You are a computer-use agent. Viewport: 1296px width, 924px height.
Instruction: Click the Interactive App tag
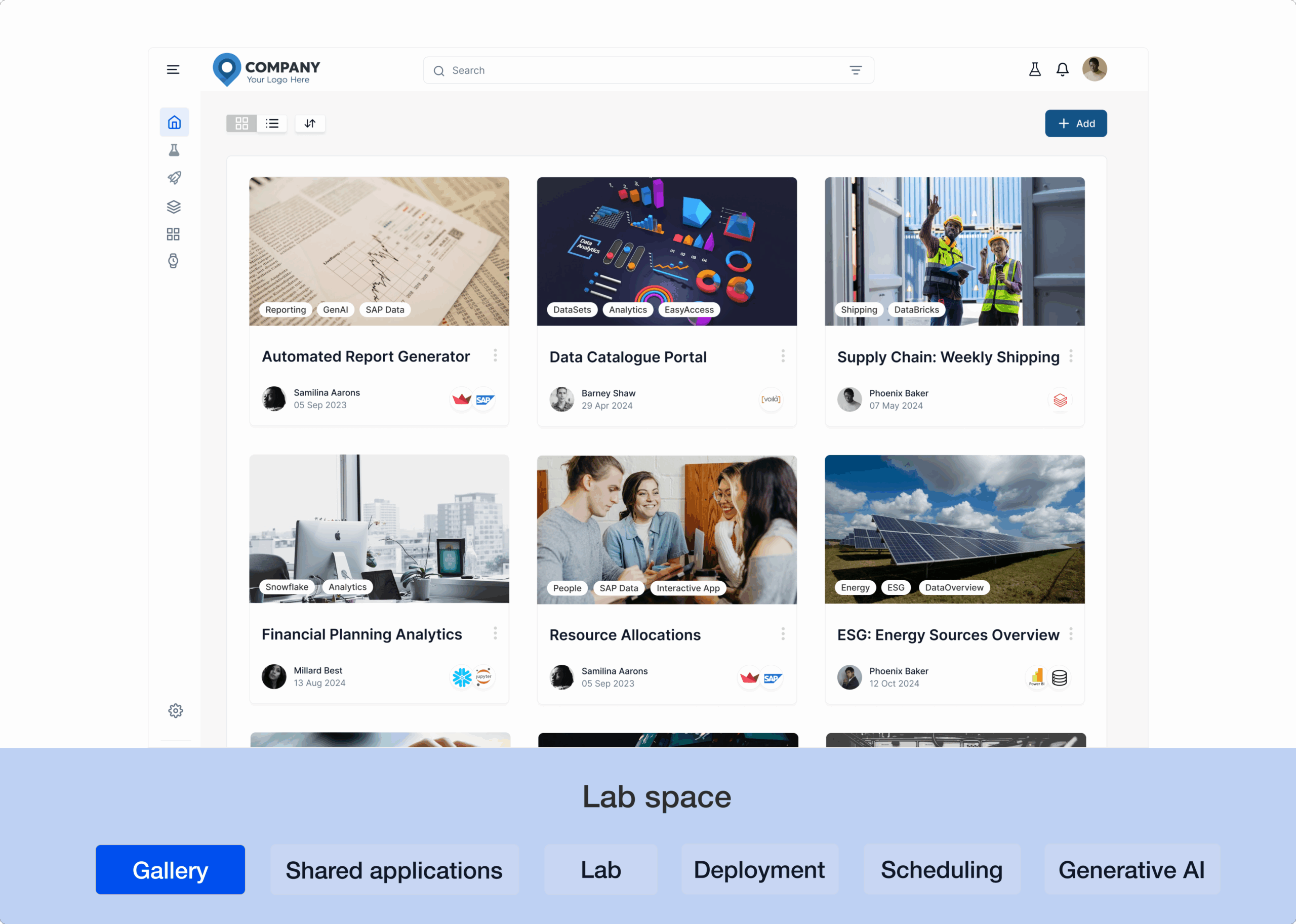688,588
